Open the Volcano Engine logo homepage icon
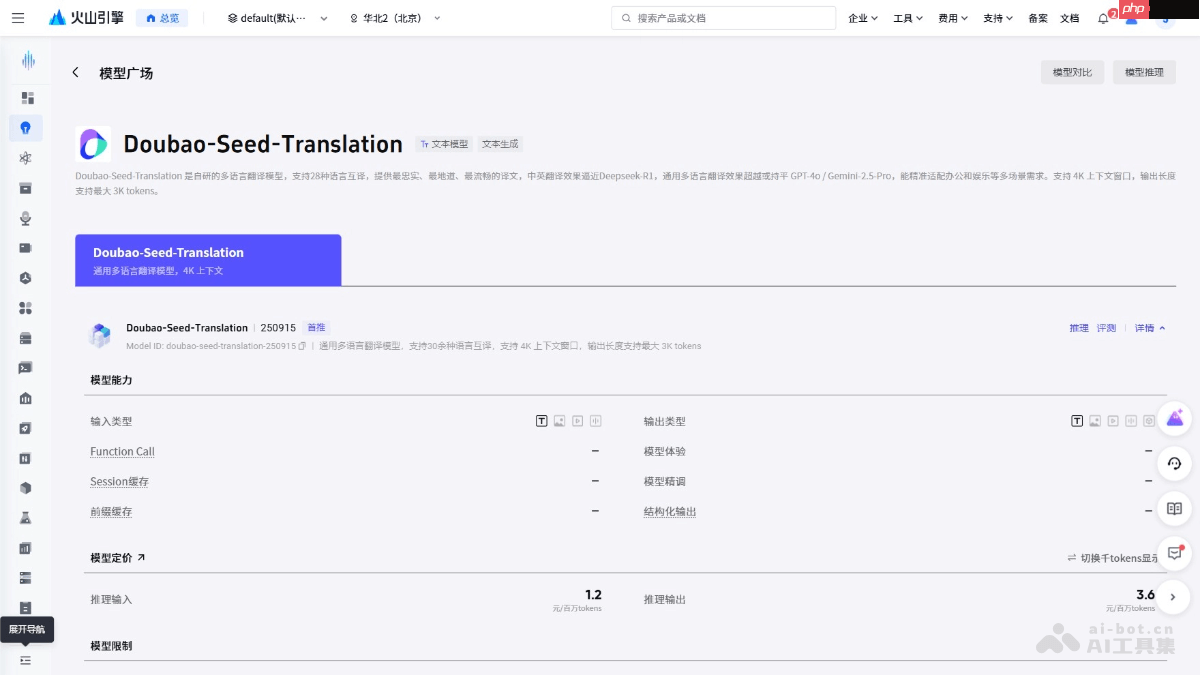The height and width of the screenshot is (675, 1200). [x=57, y=17]
